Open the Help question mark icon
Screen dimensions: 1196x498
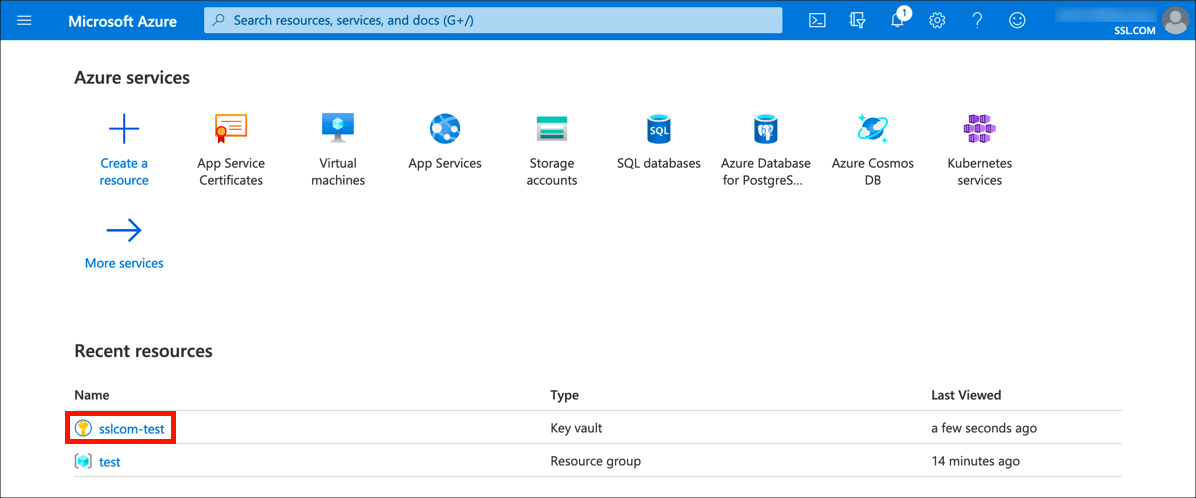[977, 20]
